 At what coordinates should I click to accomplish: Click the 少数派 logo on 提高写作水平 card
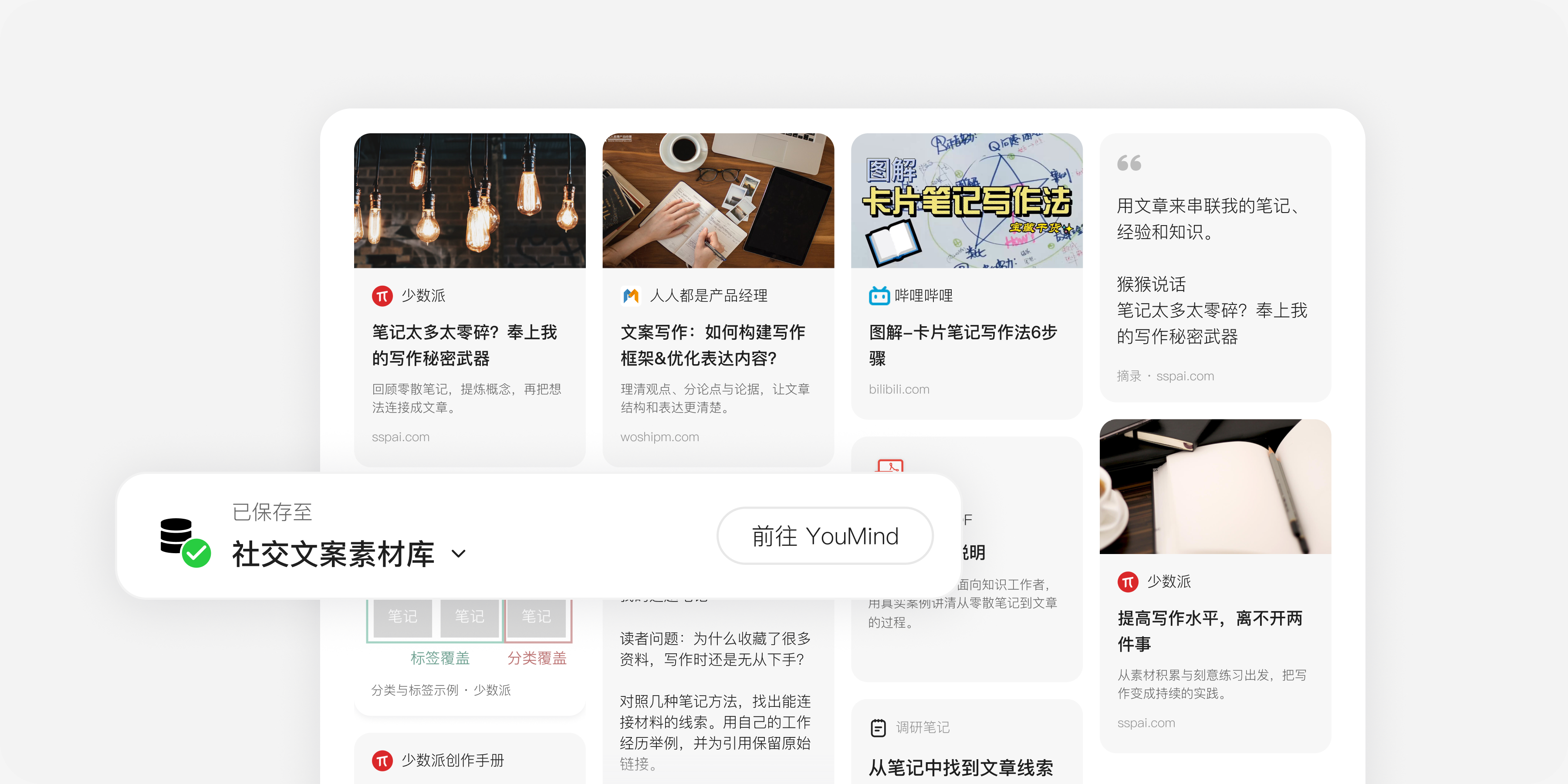tap(1128, 582)
